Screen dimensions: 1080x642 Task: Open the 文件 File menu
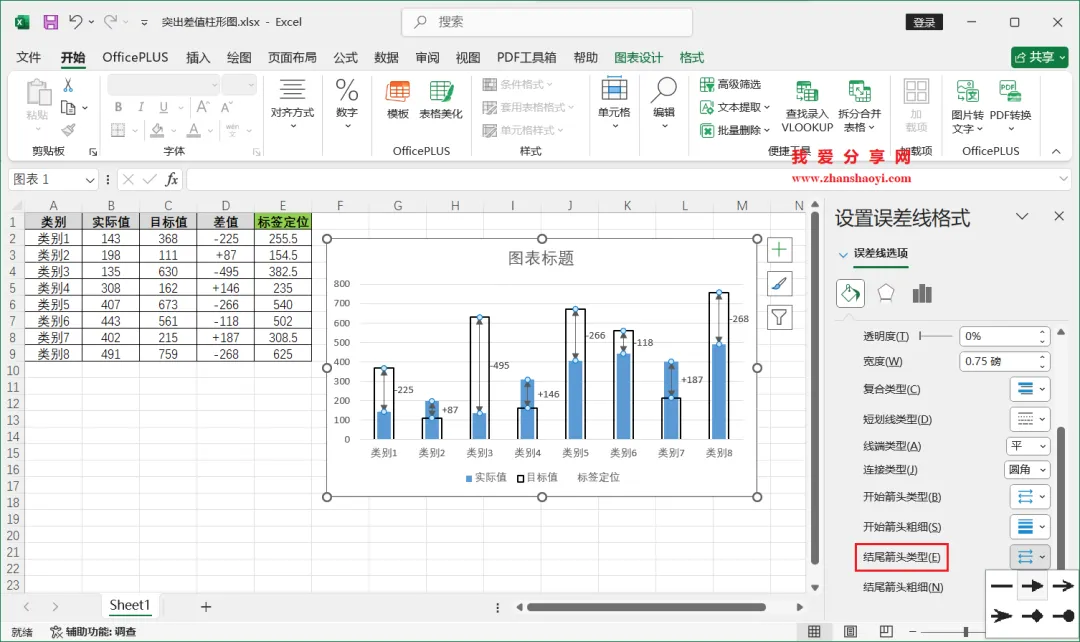[28, 57]
